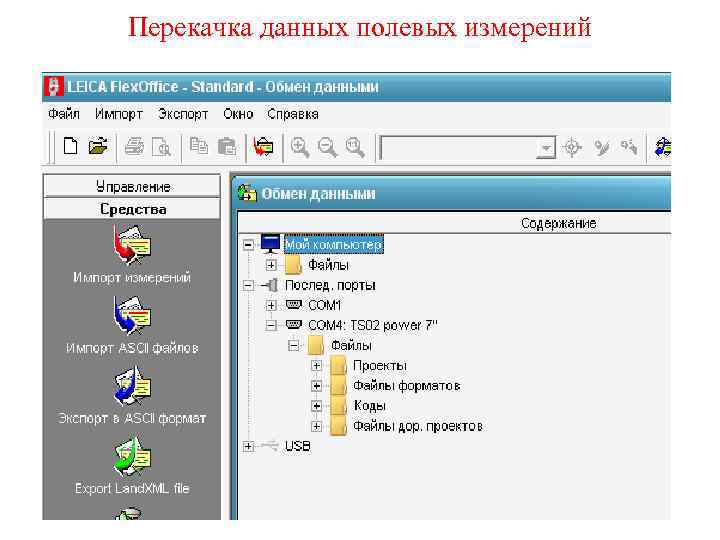This screenshot has width=720, height=540.
Task: Collapse the COM4: TS02 power 7" node
Action: coord(271,326)
